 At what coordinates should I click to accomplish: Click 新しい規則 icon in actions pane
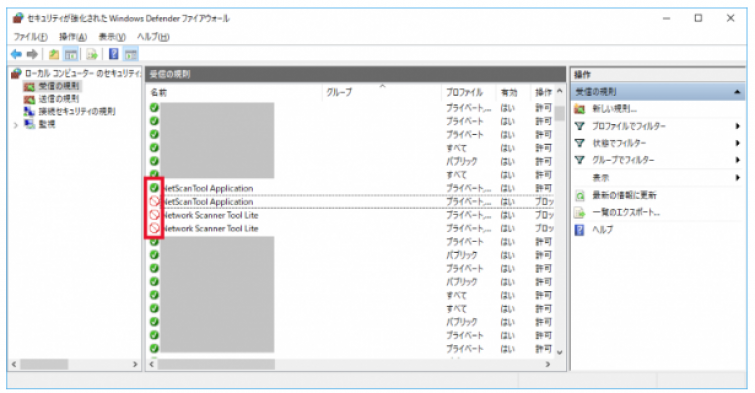click(580, 109)
